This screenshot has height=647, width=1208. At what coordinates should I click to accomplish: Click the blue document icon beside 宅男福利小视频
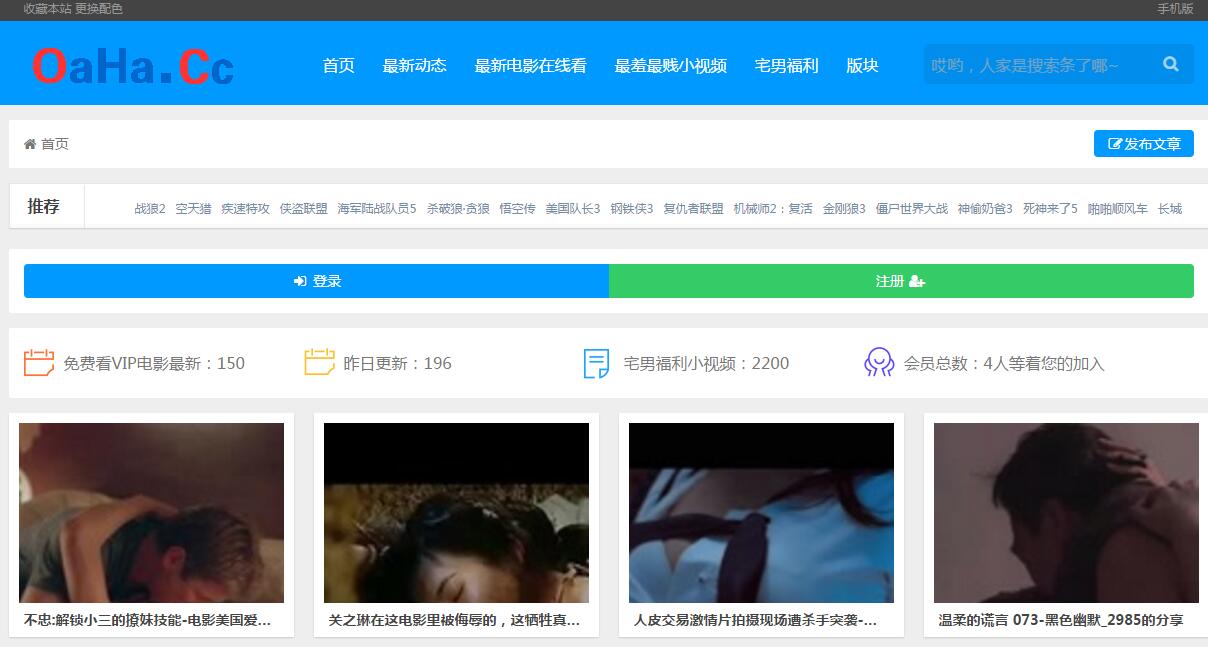pos(596,363)
